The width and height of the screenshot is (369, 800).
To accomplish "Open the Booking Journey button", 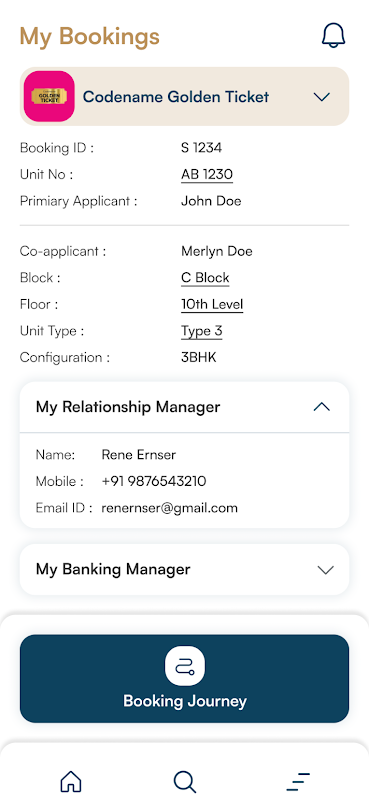I will 184,679.
